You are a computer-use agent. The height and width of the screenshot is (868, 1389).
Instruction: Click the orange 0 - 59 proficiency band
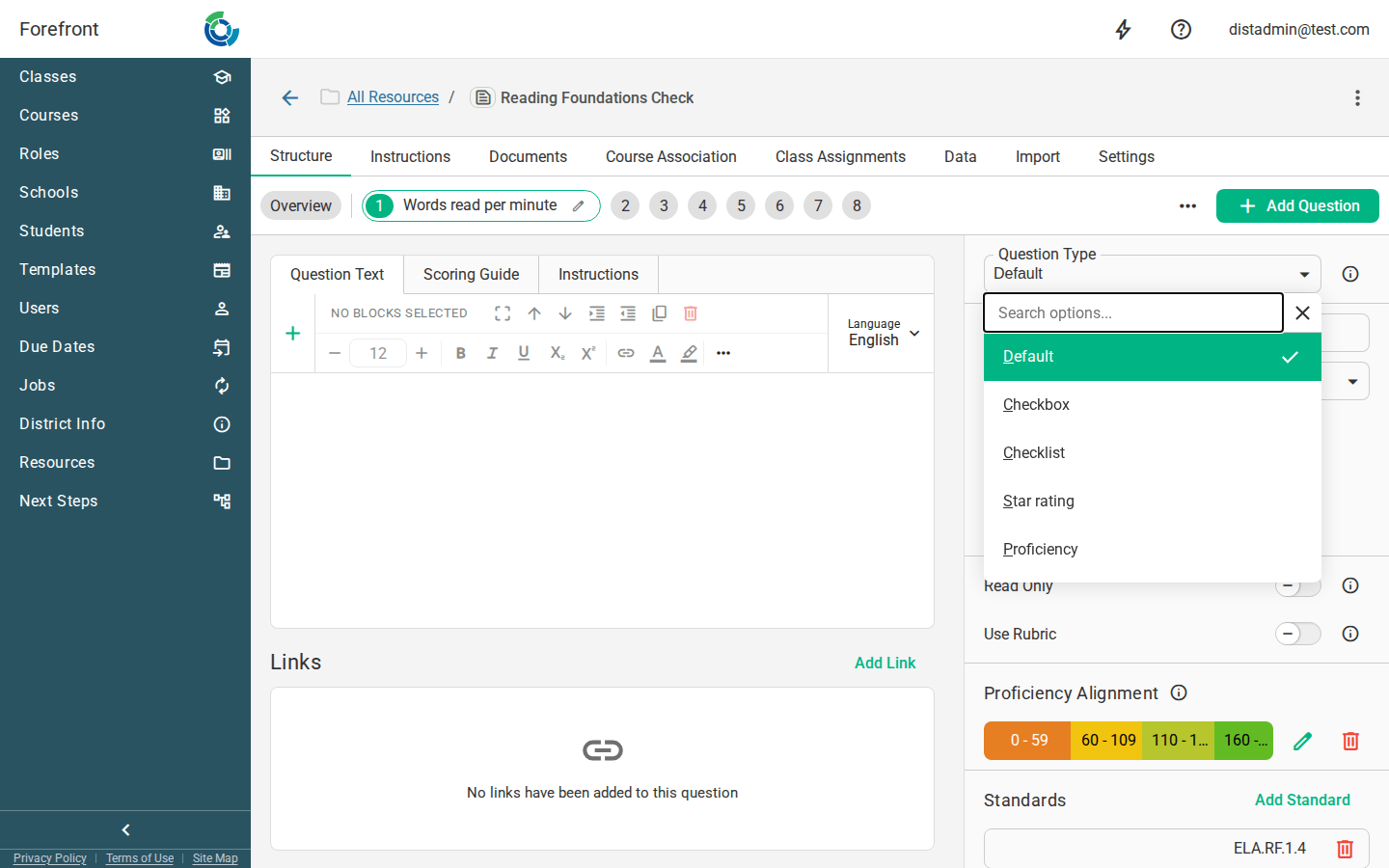(x=1027, y=741)
